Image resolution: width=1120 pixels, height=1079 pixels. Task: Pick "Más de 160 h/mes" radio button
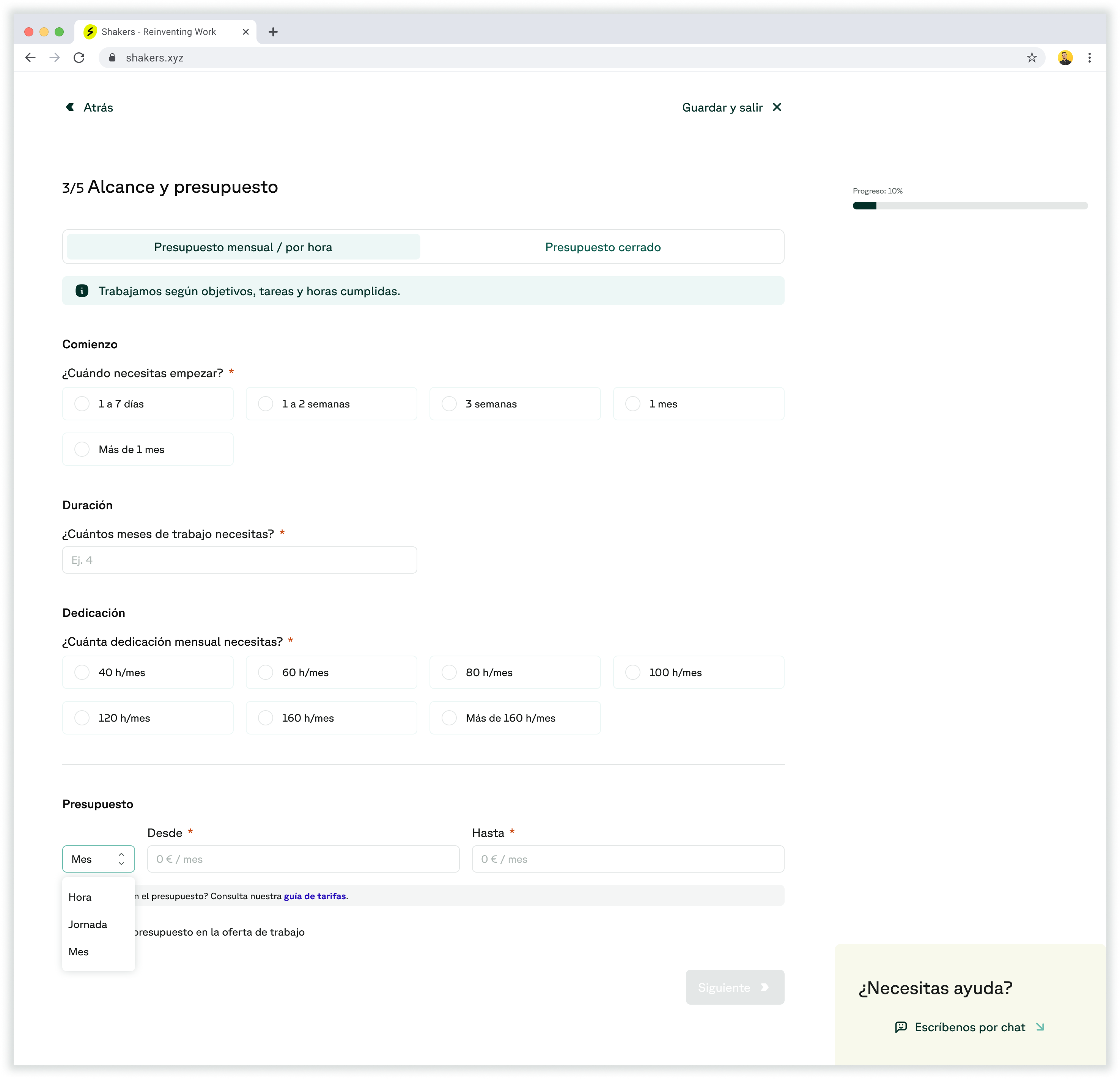[449, 718]
